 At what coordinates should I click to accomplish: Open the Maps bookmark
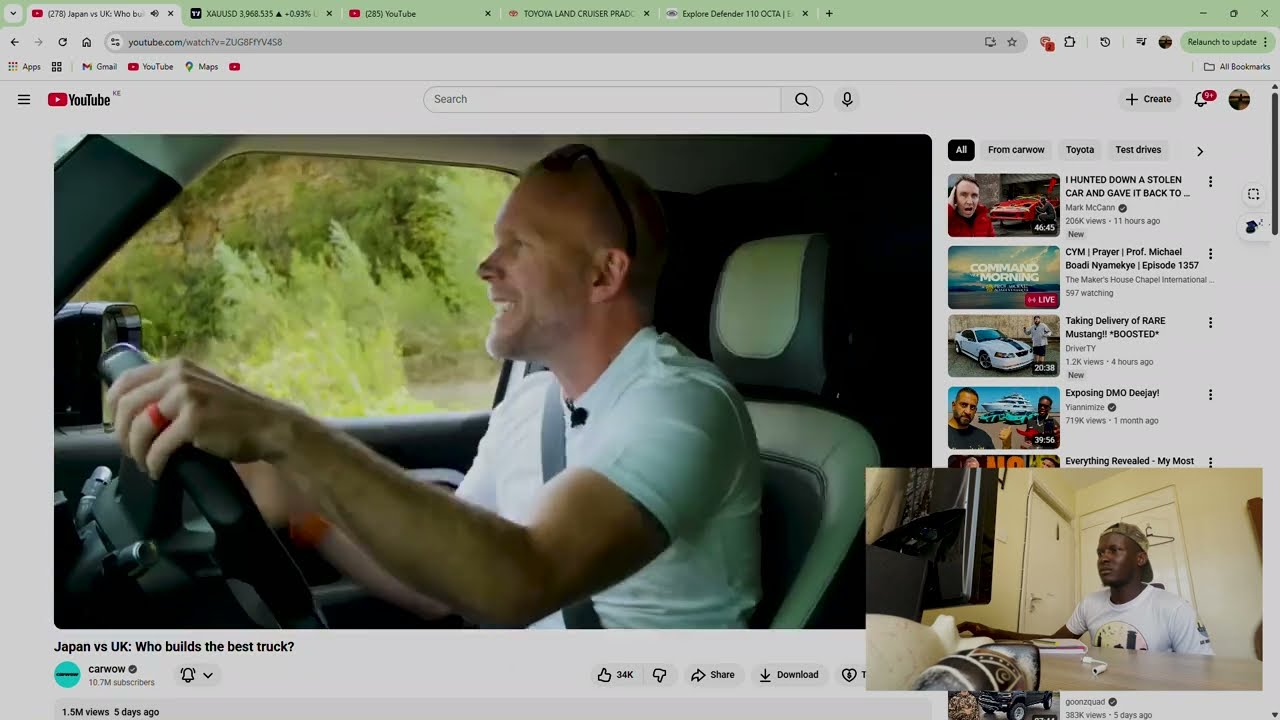click(x=201, y=67)
